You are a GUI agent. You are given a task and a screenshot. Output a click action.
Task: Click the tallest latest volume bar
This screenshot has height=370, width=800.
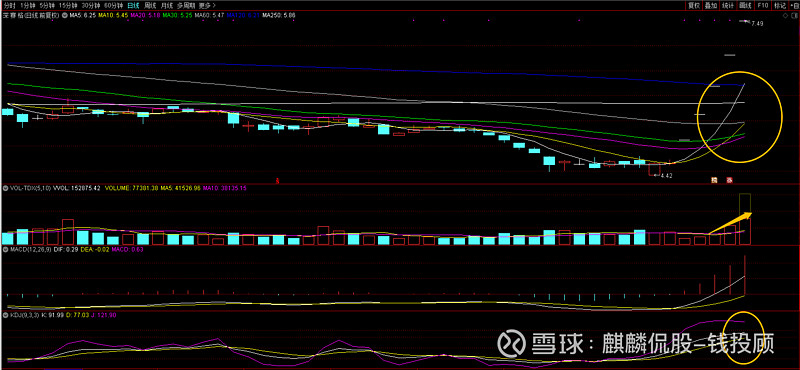(x=745, y=219)
